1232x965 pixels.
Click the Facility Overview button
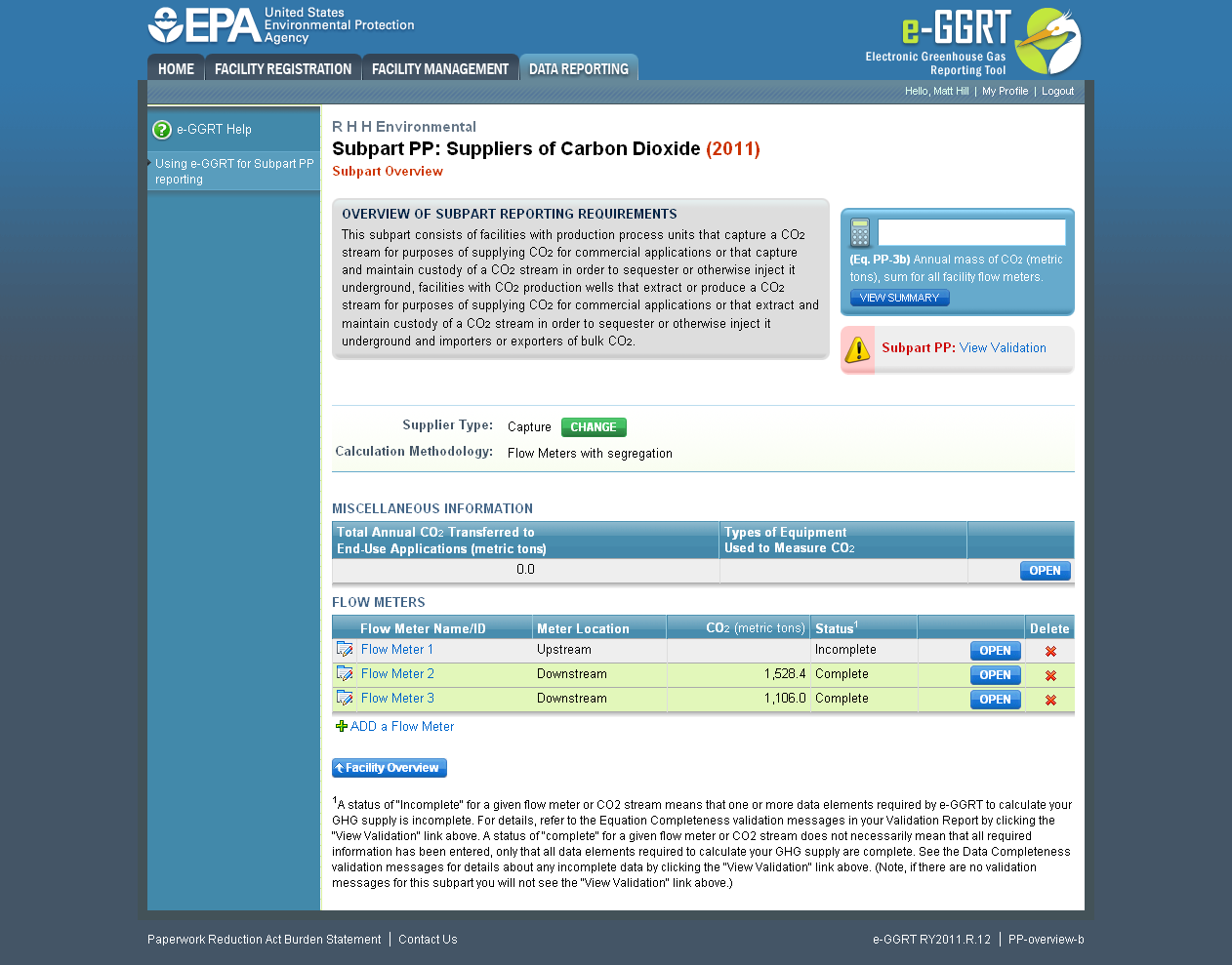pyautogui.click(x=390, y=768)
